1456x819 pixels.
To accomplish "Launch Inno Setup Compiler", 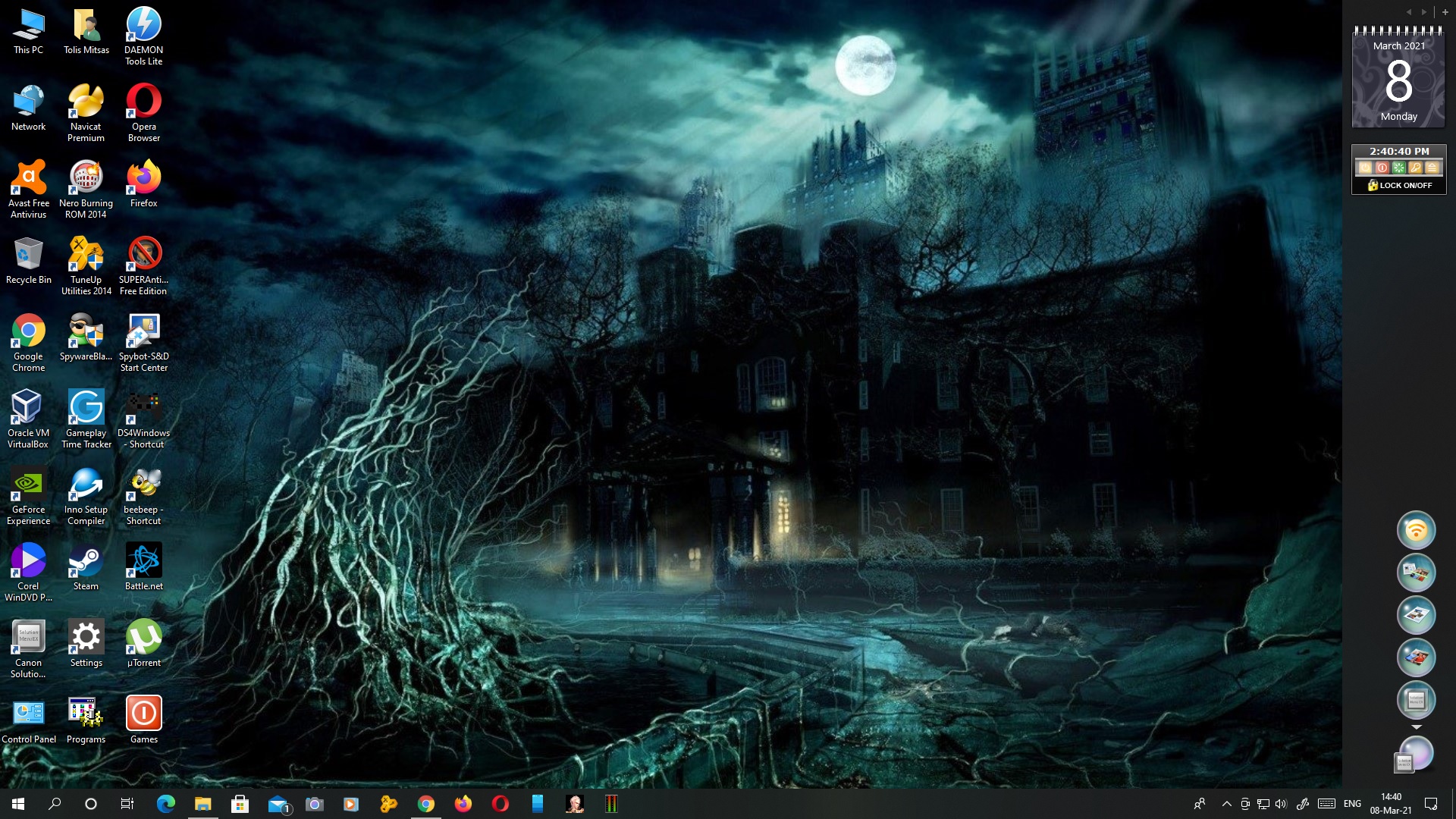I will tap(86, 496).
